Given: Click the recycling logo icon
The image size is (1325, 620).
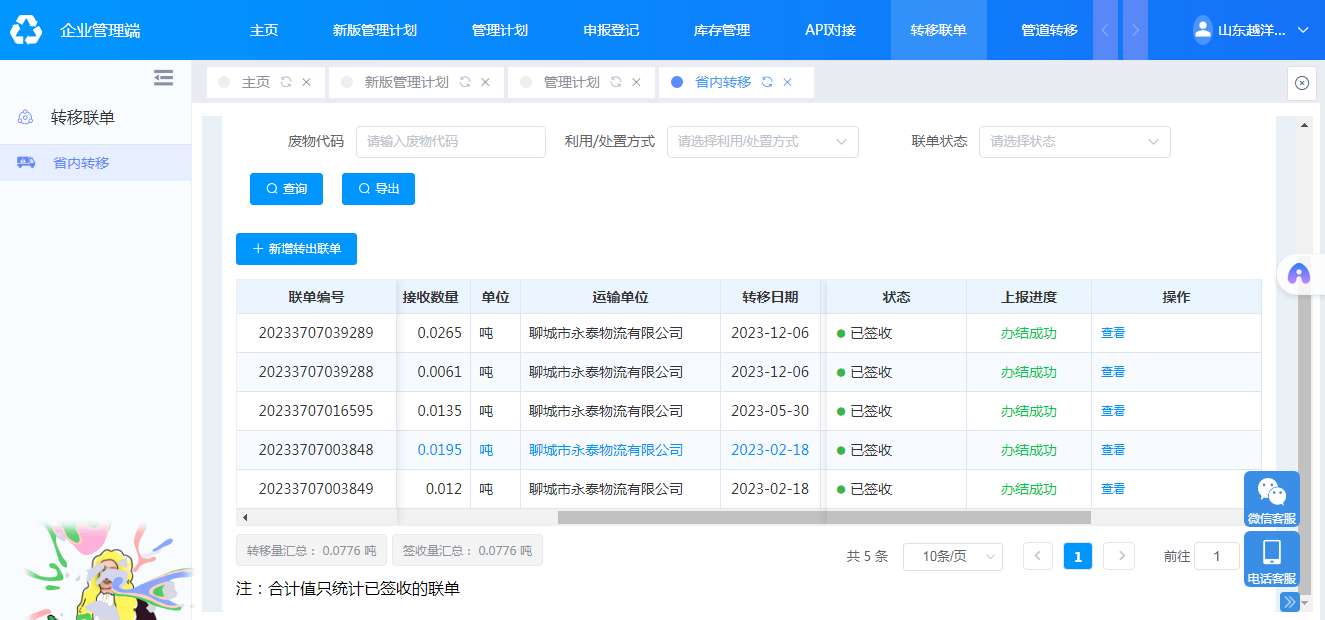Looking at the screenshot, I should point(26,30).
